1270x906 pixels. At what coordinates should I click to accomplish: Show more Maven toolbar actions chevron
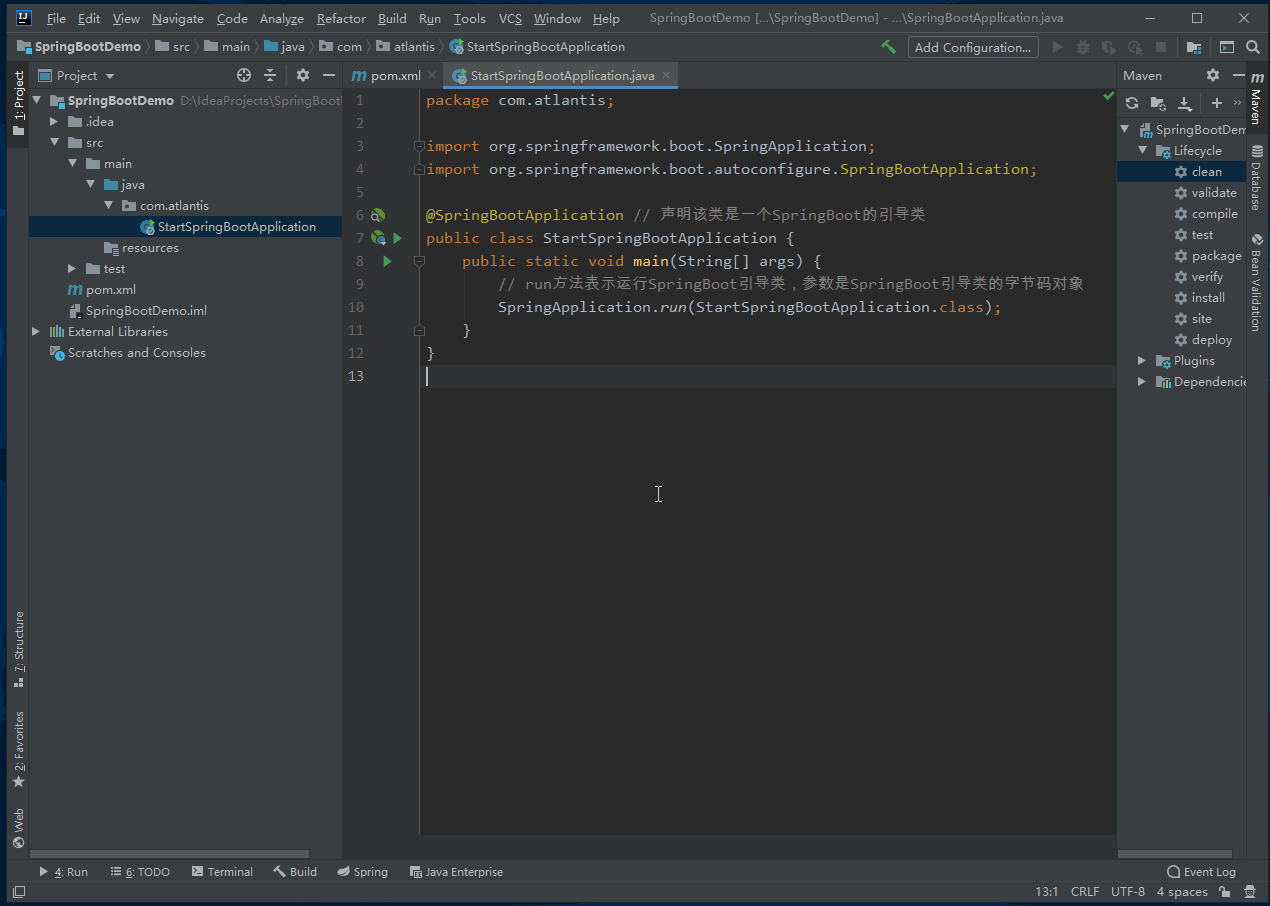1238,103
